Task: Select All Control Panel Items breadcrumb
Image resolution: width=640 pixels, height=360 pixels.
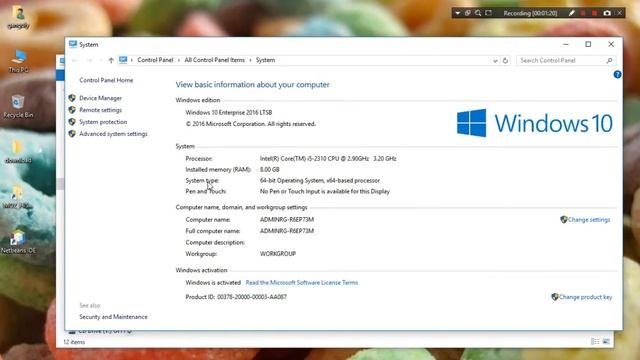Action: click(214, 60)
